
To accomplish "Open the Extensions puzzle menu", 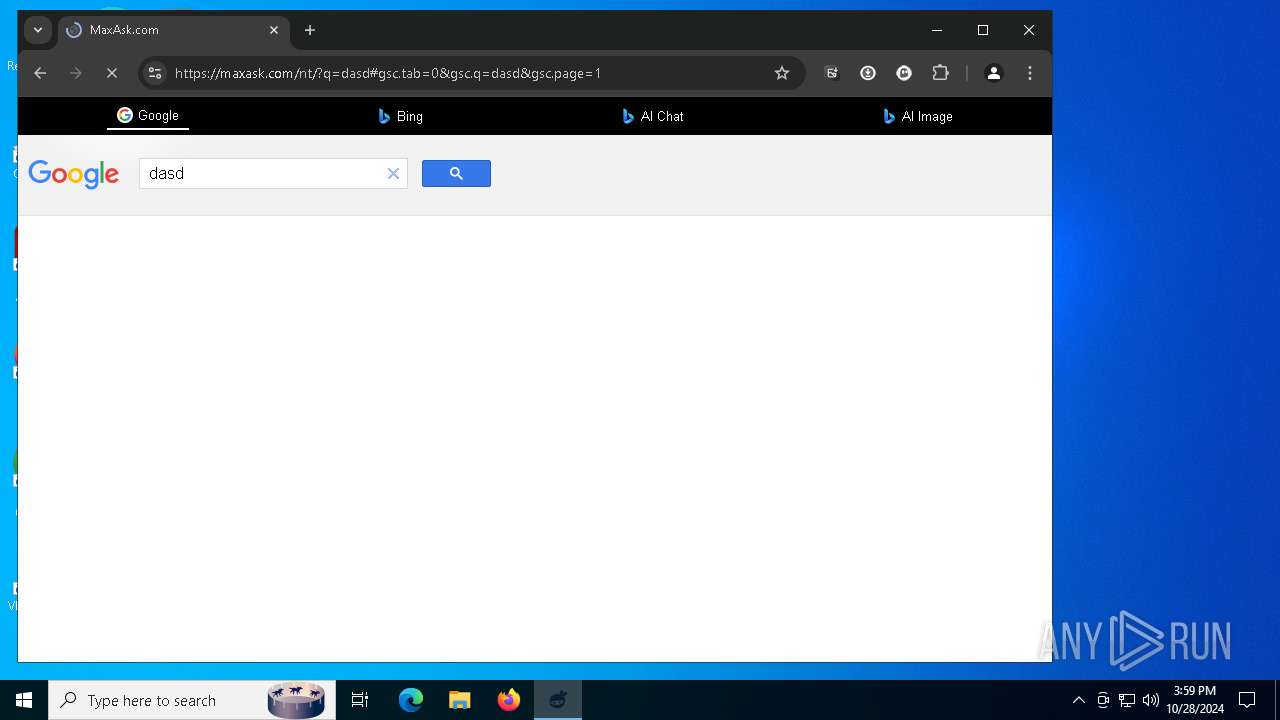I will 940,73.
